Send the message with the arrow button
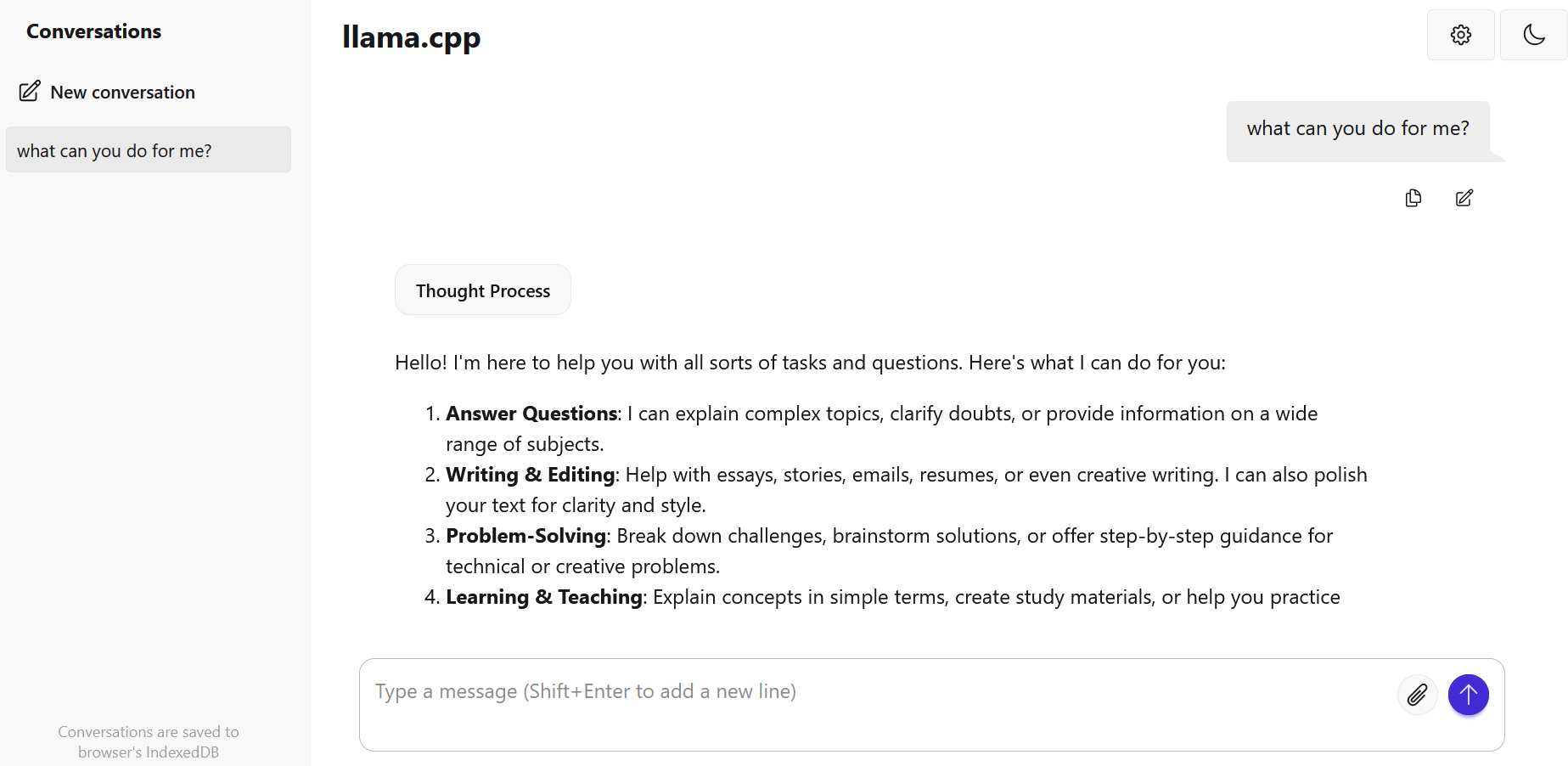 (x=1468, y=695)
